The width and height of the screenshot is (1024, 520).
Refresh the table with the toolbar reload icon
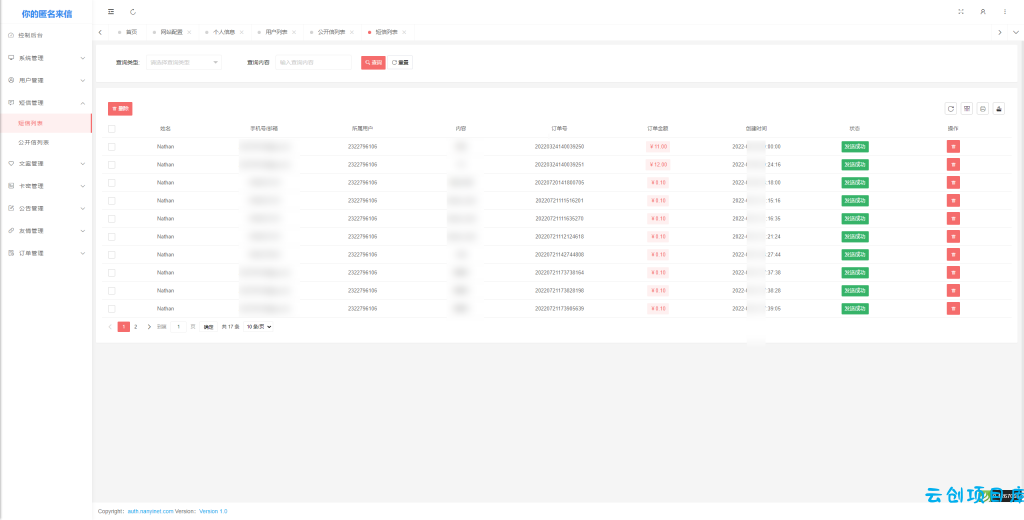[x=951, y=109]
